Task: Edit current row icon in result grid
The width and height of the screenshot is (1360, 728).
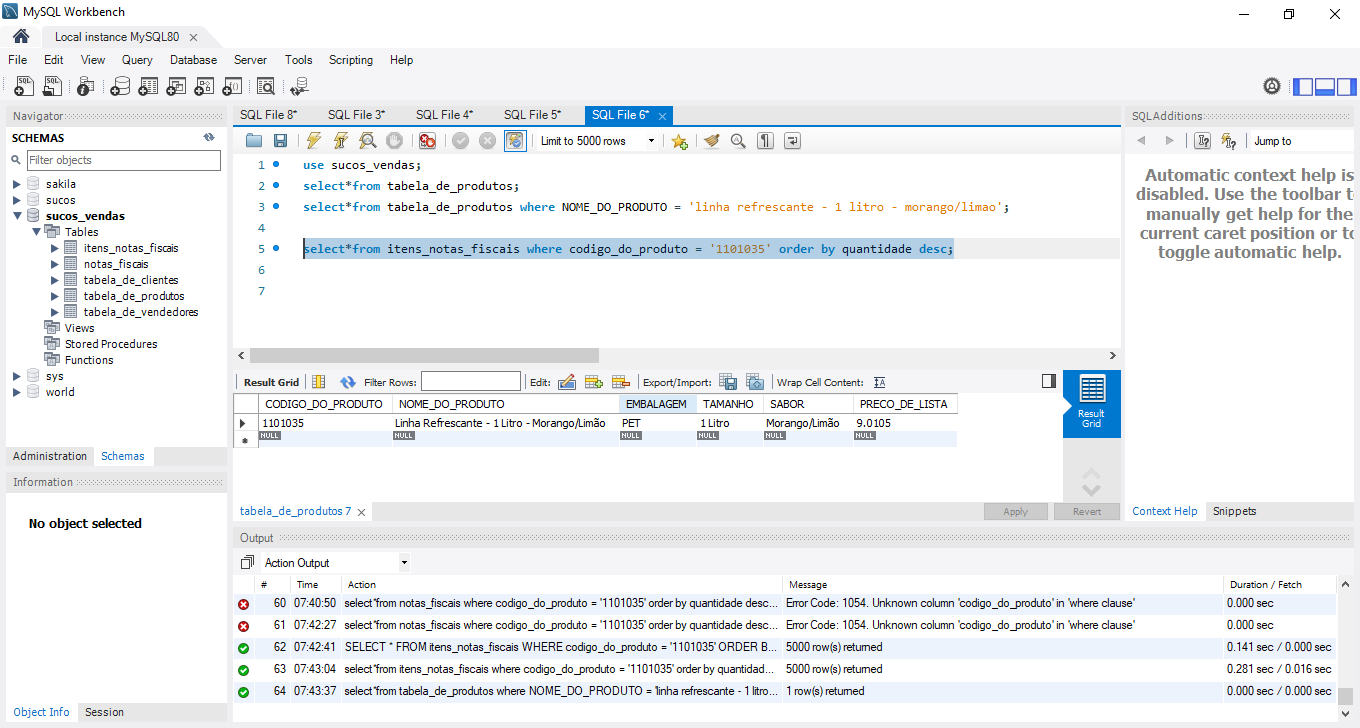Action: pyautogui.click(x=567, y=382)
